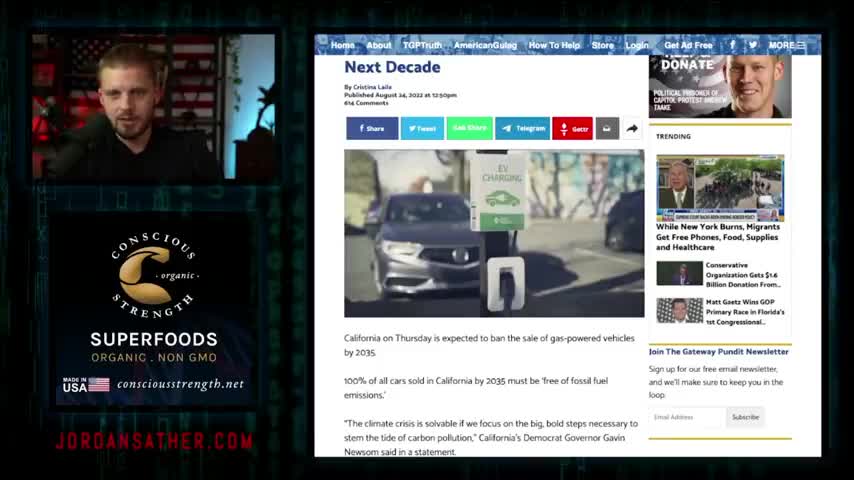Screen dimensions: 854x480
Task: Click the Conservative Organization story thumbnail
Action: pos(679,274)
